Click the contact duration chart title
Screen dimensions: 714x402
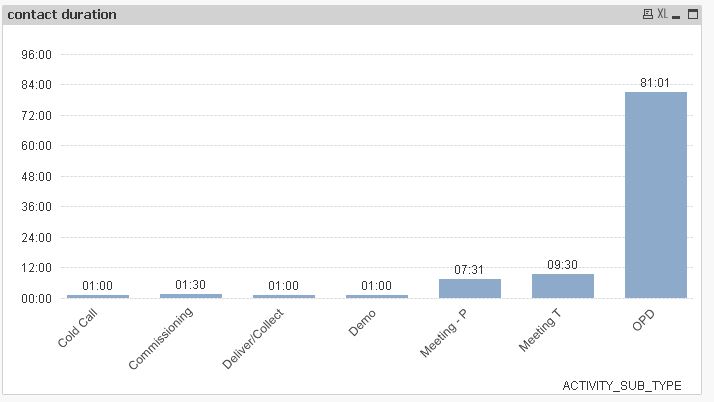click(x=62, y=15)
